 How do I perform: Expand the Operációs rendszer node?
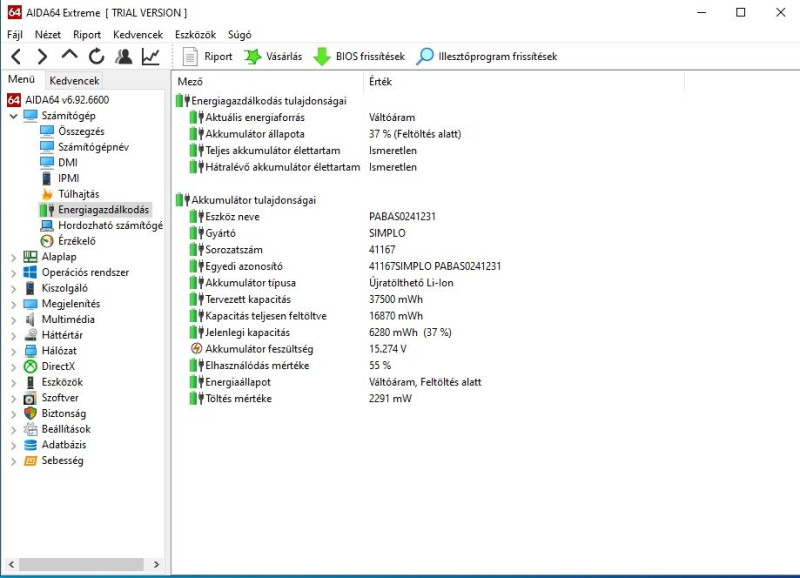point(13,273)
